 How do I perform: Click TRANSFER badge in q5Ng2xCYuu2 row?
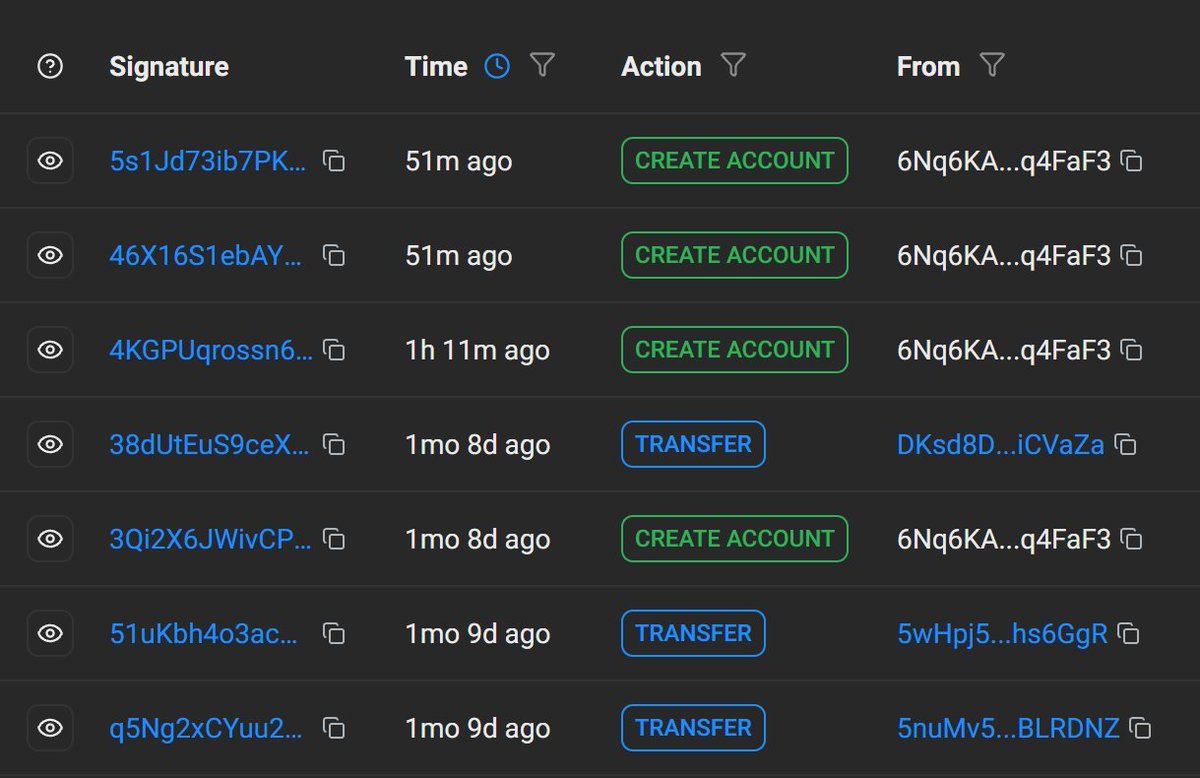click(693, 728)
